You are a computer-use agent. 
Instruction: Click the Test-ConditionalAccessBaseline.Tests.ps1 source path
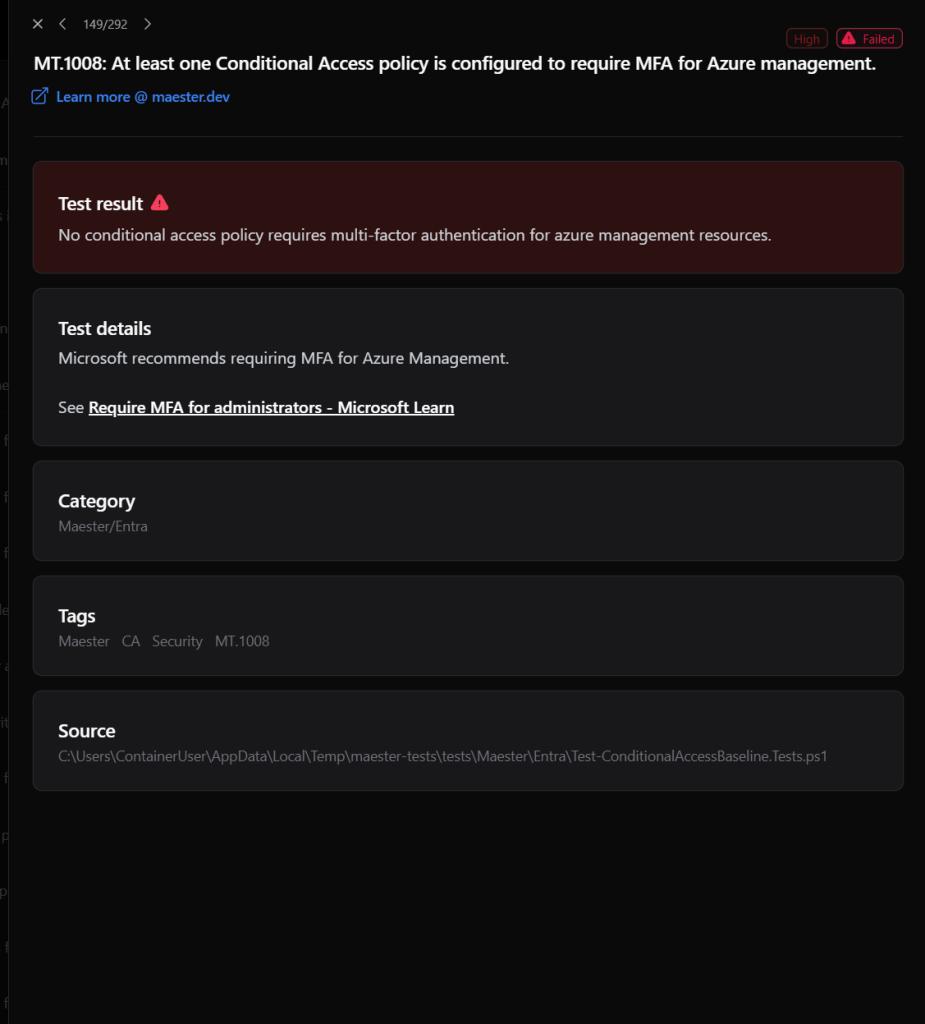click(442, 756)
